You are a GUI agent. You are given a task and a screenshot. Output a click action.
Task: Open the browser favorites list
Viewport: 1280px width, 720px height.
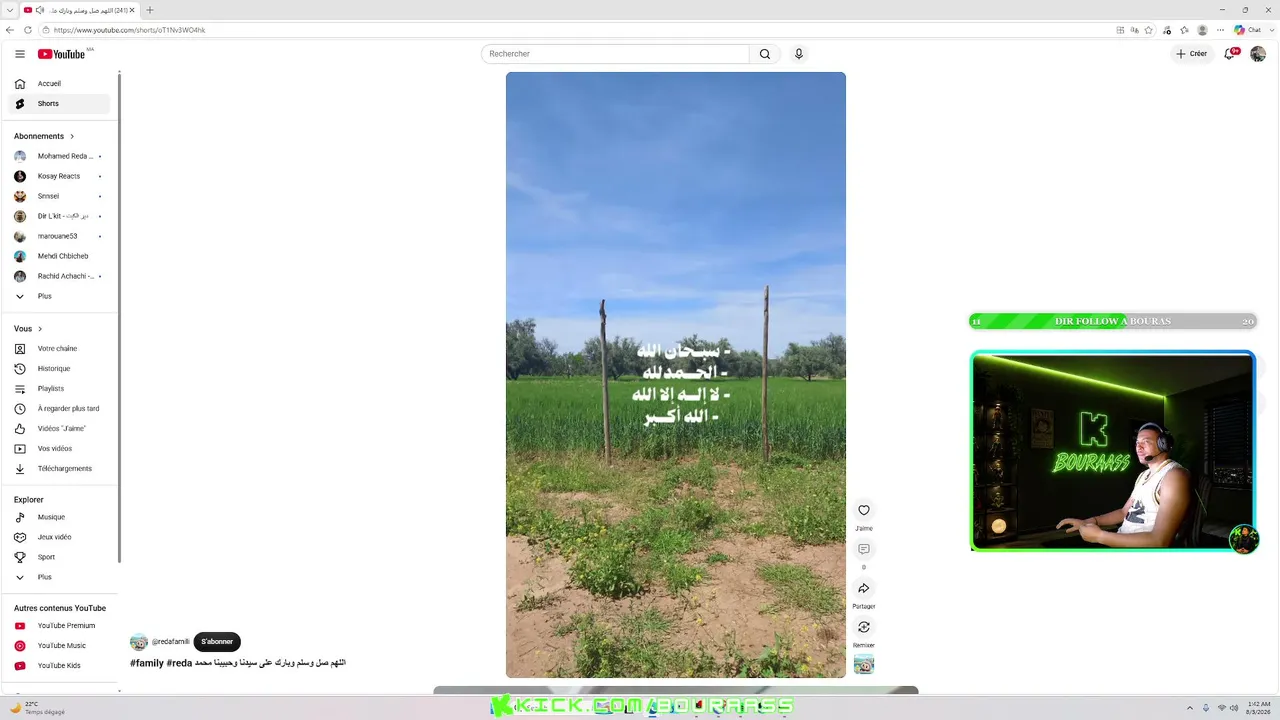[x=1185, y=30]
